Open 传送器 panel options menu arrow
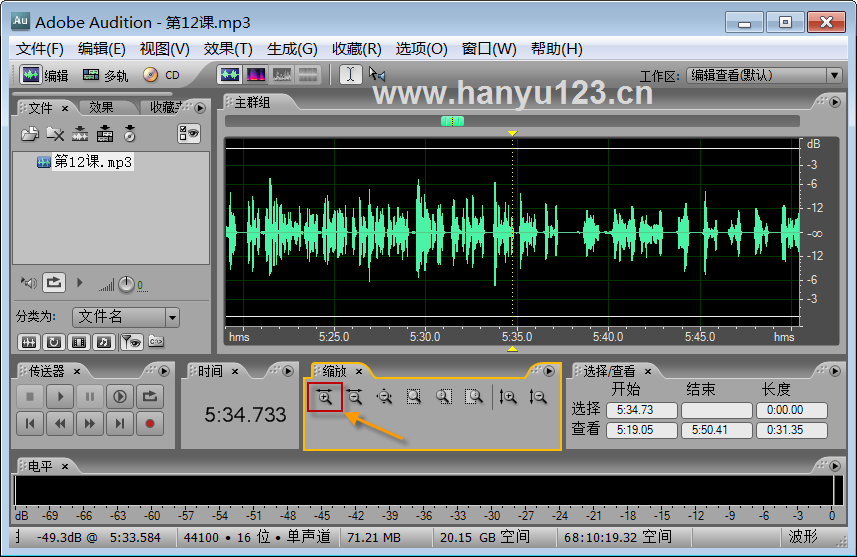This screenshot has width=857, height=557. [164, 371]
